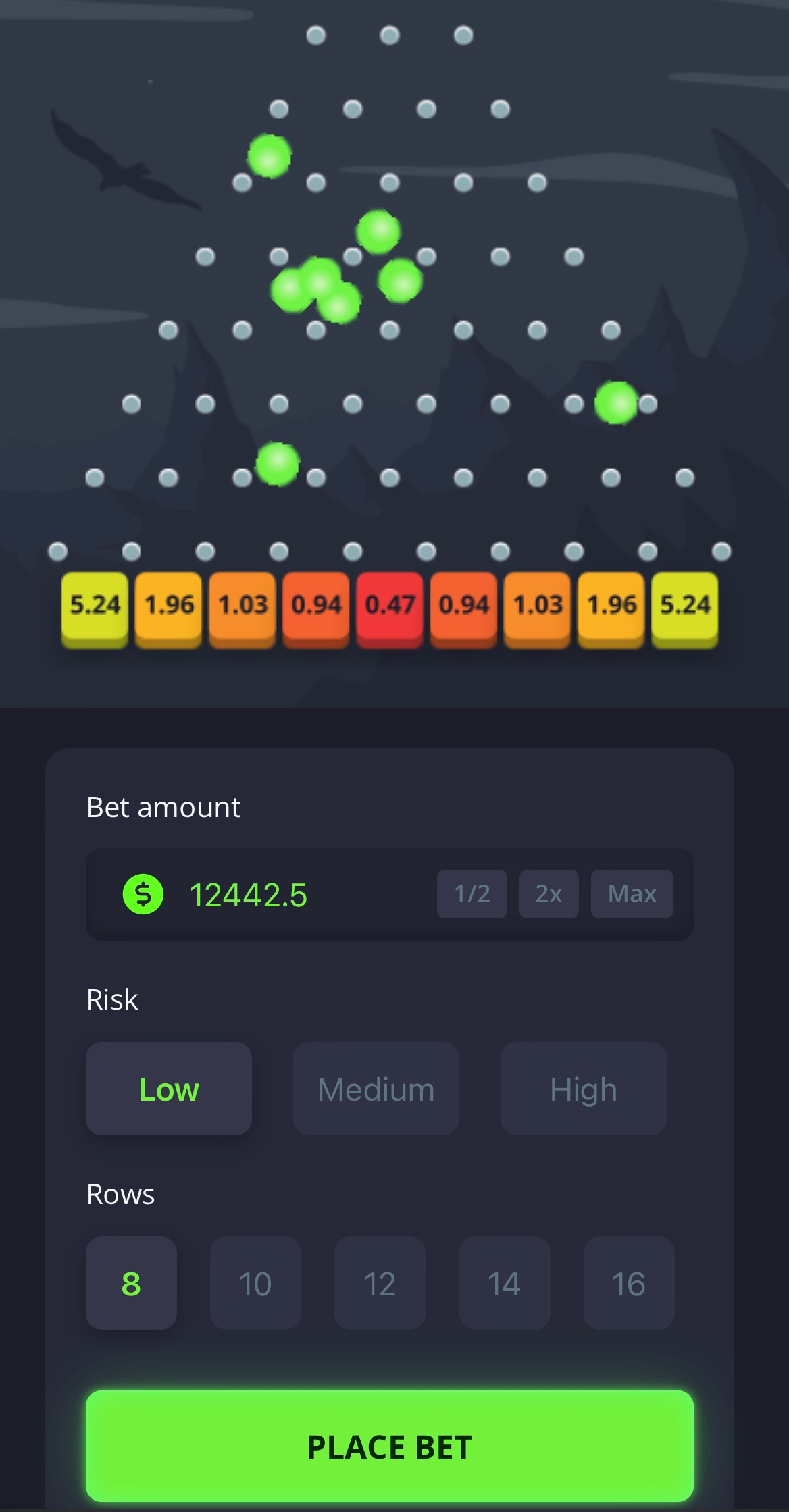The height and width of the screenshot is (1512, 789).
Task: Click the leftmost 5.24 multiplier slot
Action: (x=93, y=606)
